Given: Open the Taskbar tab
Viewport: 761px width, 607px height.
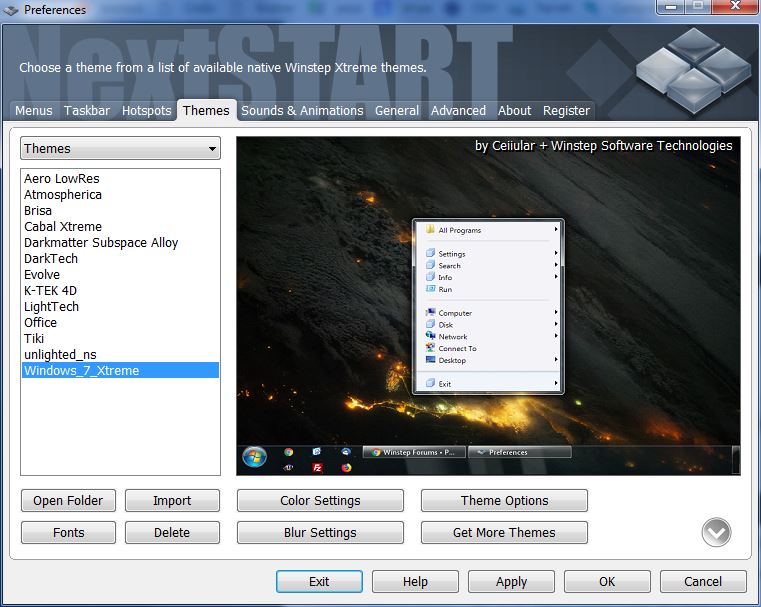Looking at the screenshot, I should coord(87,111).
